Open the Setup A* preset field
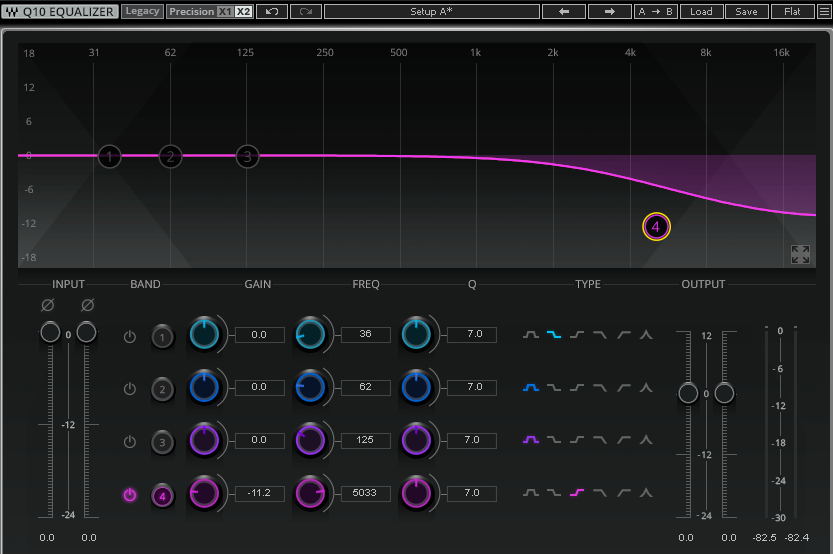 [431, 11]
